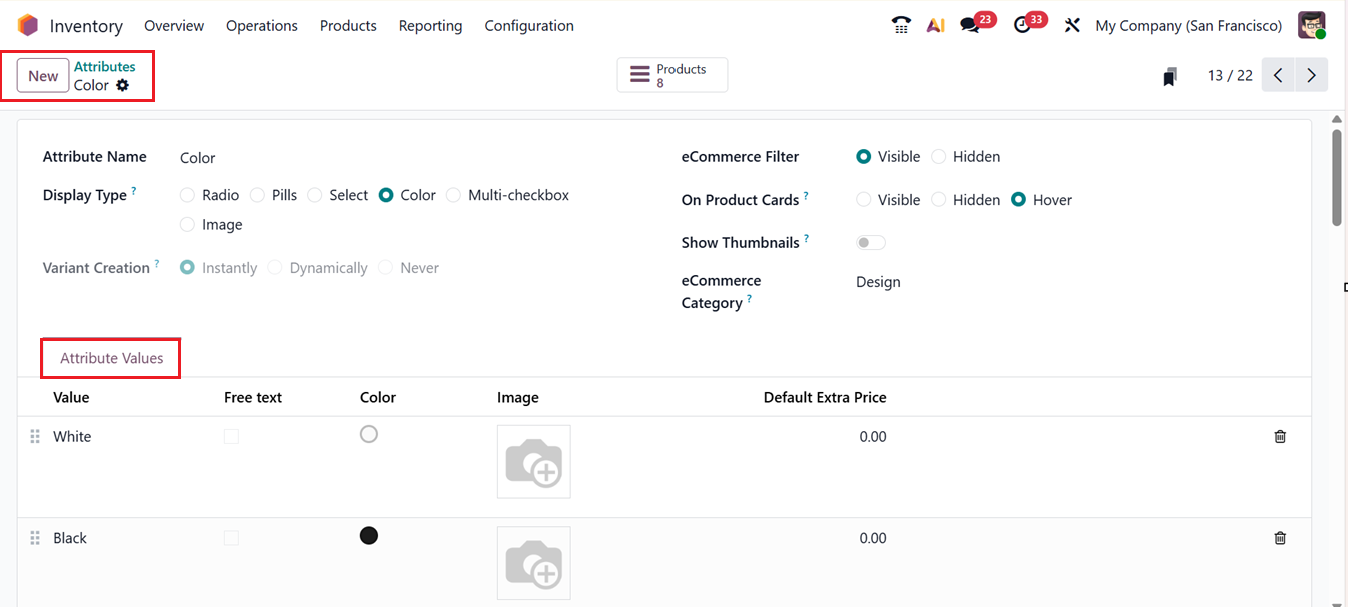1348x607 pixels.
Task: Delete the White attribute value via trash icon
Action: 1280,436
